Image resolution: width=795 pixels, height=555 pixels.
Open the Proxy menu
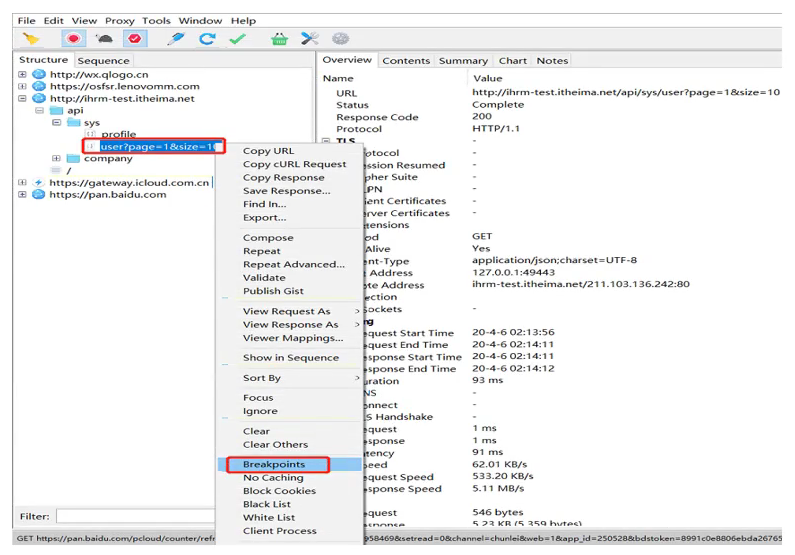tap(120, 21)
